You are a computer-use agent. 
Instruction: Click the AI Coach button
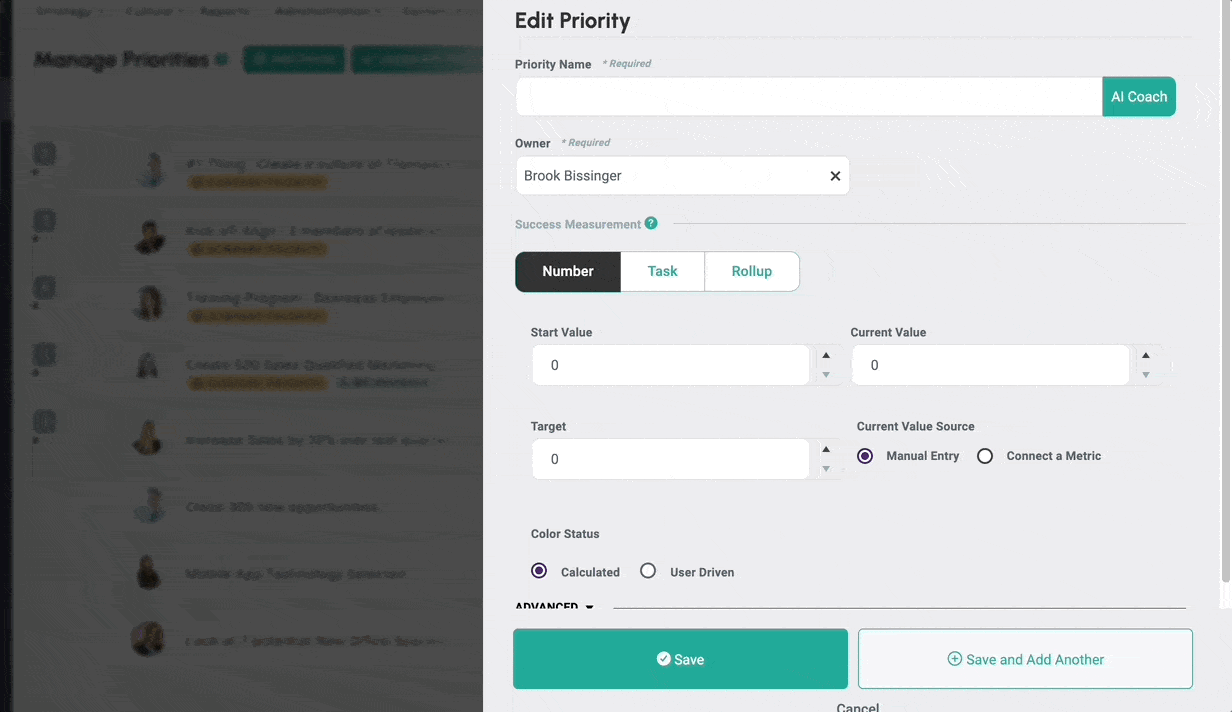click(1139, 97)
